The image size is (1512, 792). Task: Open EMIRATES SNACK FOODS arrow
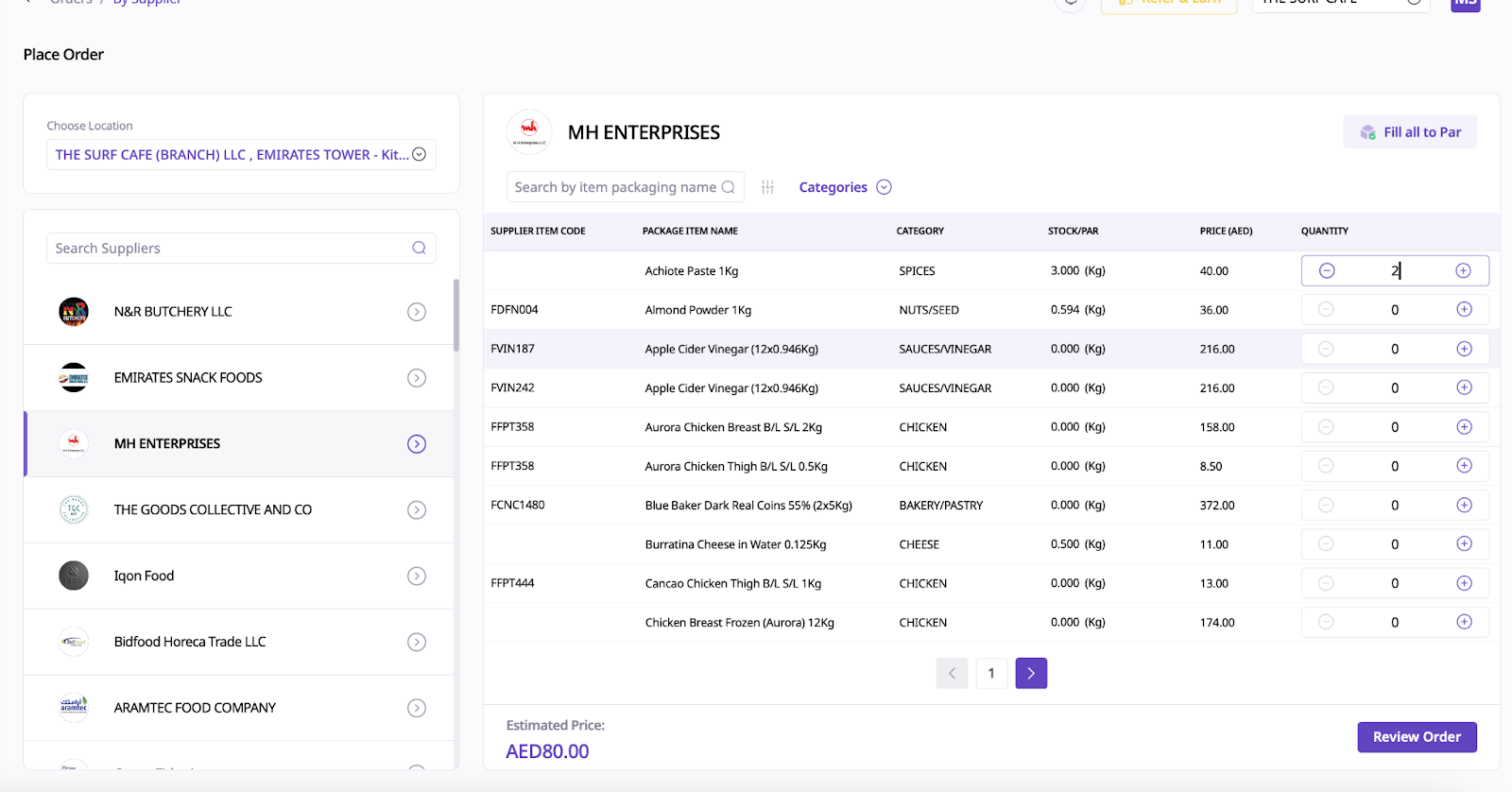click(x=417, y=378)
